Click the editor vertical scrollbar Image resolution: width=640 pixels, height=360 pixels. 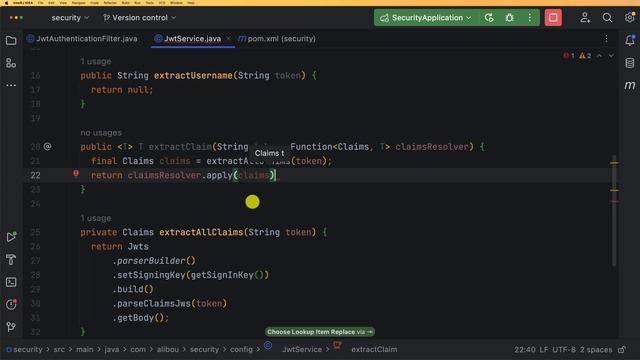click(x=614, y=211)
